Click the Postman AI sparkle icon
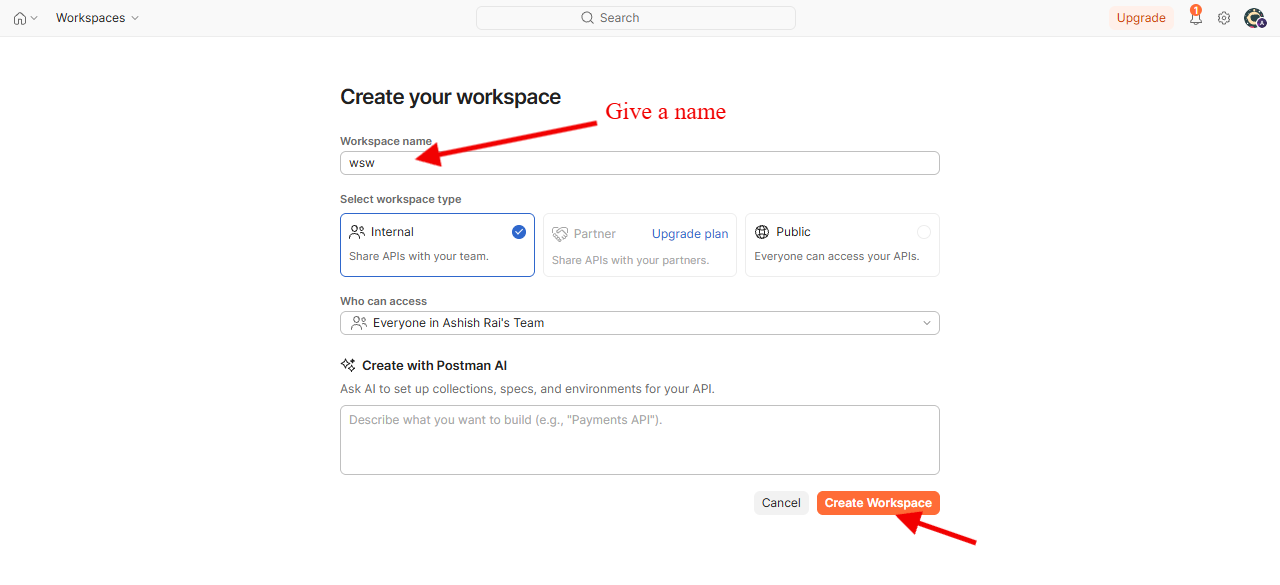This screenshot has height=585, width=1280. (348, 365)
